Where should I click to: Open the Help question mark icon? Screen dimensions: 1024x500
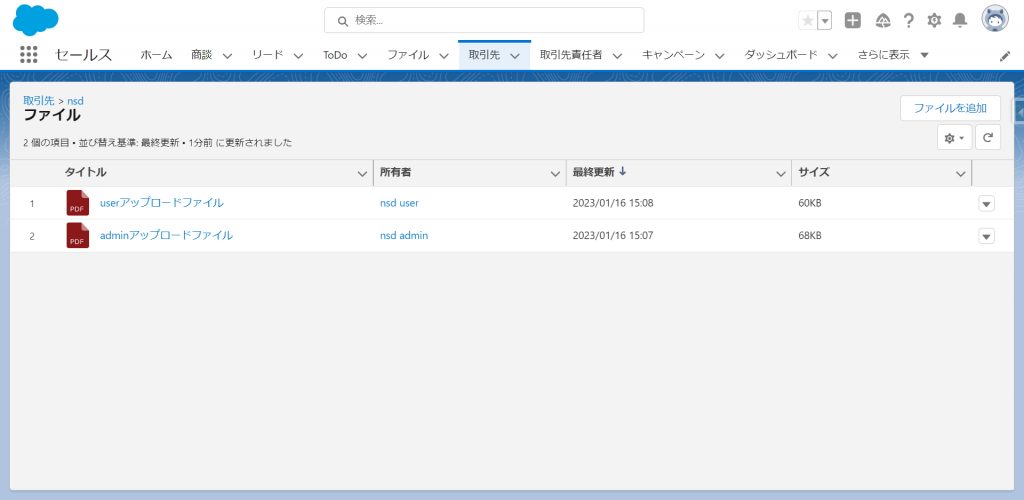click(x=908, y=20)
